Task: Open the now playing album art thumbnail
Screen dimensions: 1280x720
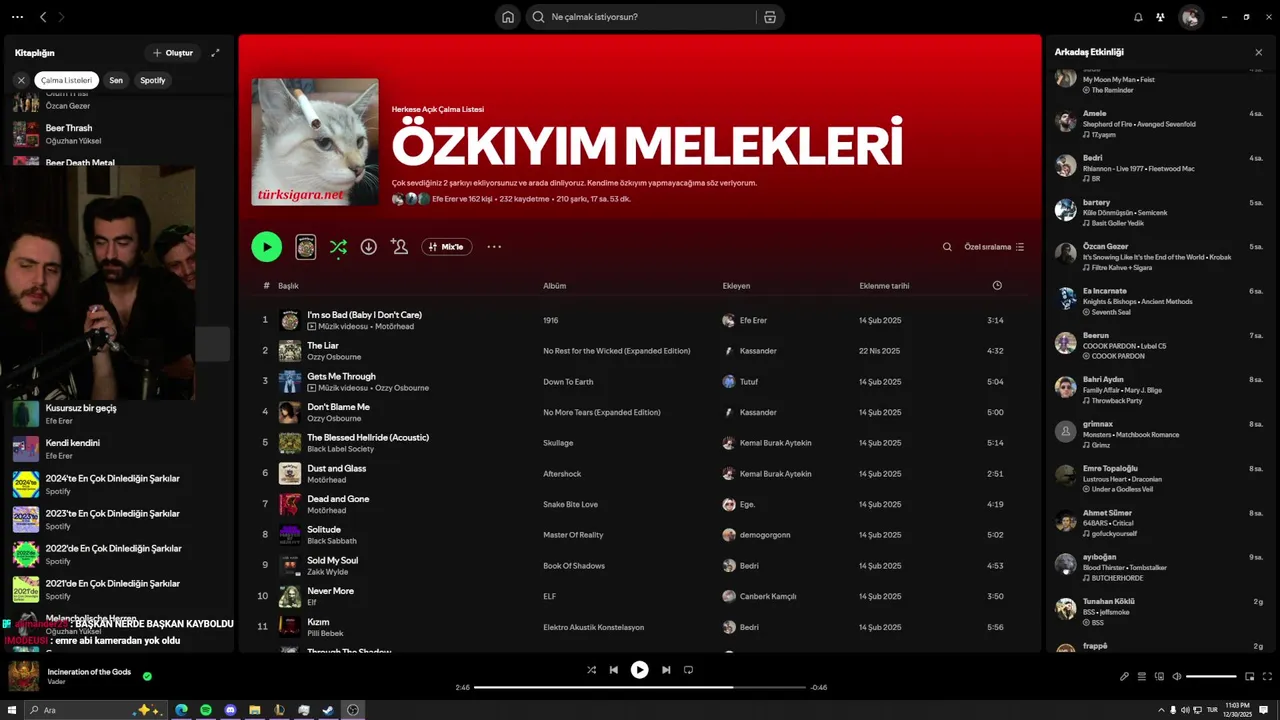Action: (x=24, y=676)
